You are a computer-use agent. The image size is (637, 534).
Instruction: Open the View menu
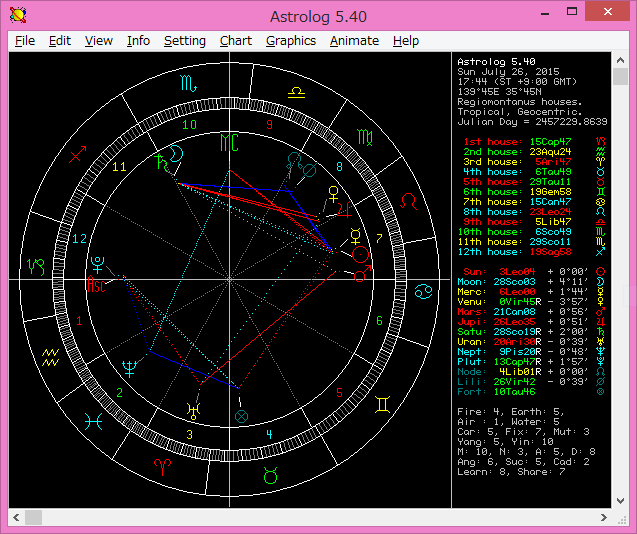(x=99, y=41)
